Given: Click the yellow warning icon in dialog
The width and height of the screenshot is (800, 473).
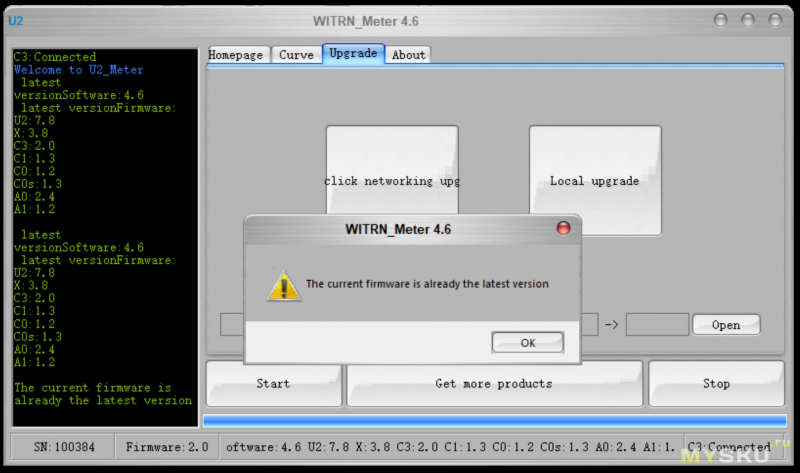Looking at the screenshot, I should point(283,285).
